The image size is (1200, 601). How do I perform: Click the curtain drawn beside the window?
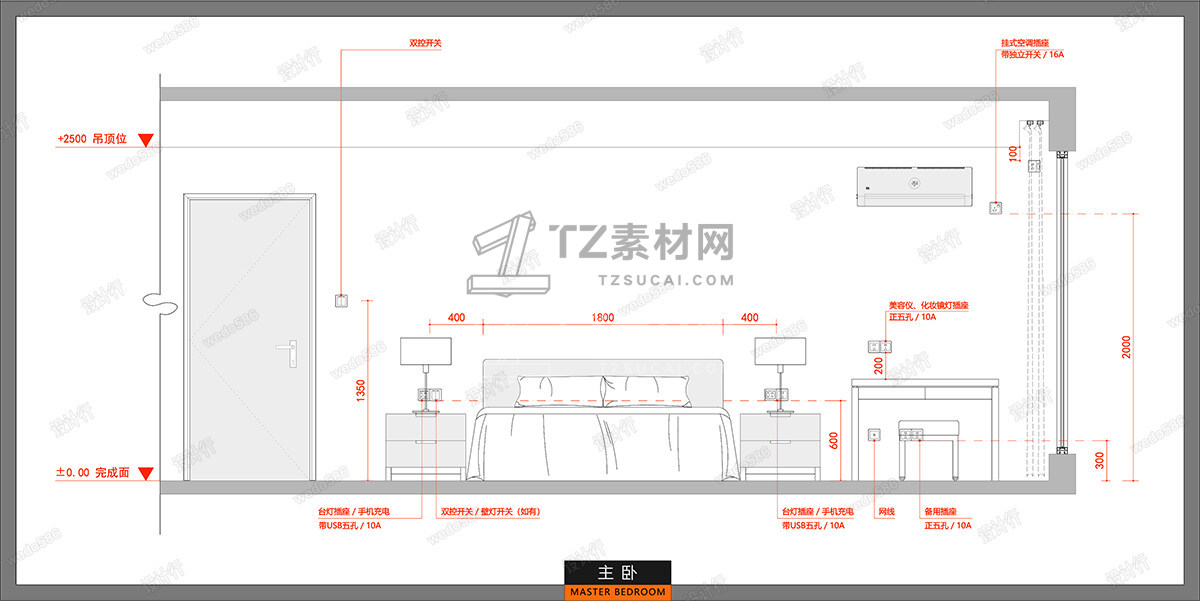[x=1035, y=300]
